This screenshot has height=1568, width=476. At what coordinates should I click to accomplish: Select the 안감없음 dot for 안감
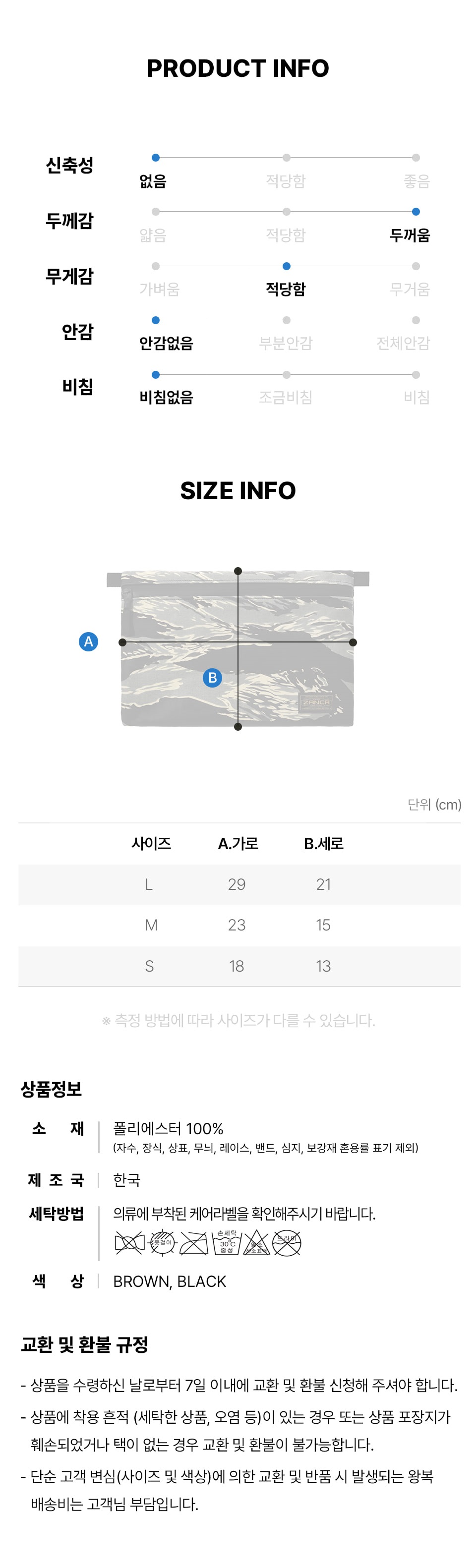pos(156,320)
